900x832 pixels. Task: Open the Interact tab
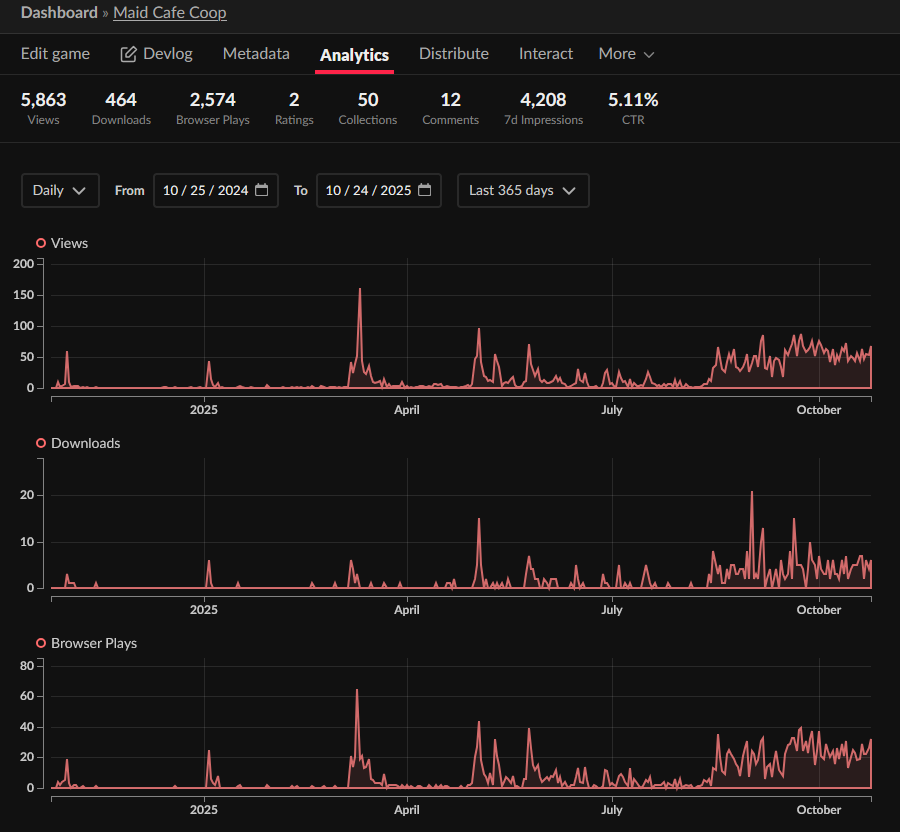(546, 54)
